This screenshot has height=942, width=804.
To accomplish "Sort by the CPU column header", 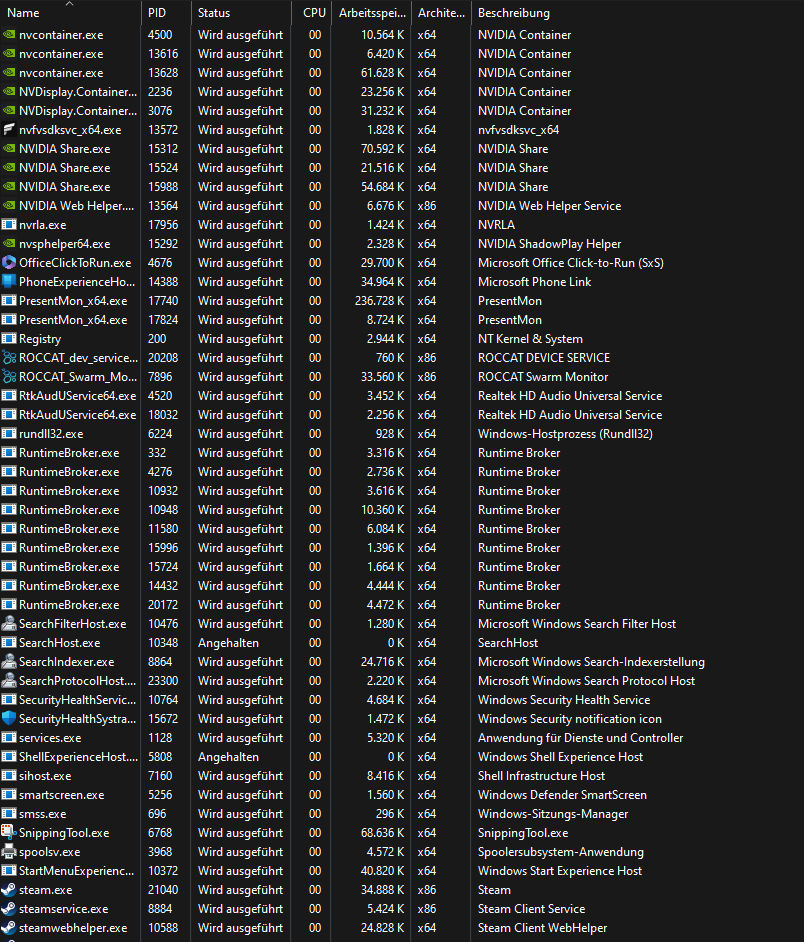I will click(x=312, y=13).
